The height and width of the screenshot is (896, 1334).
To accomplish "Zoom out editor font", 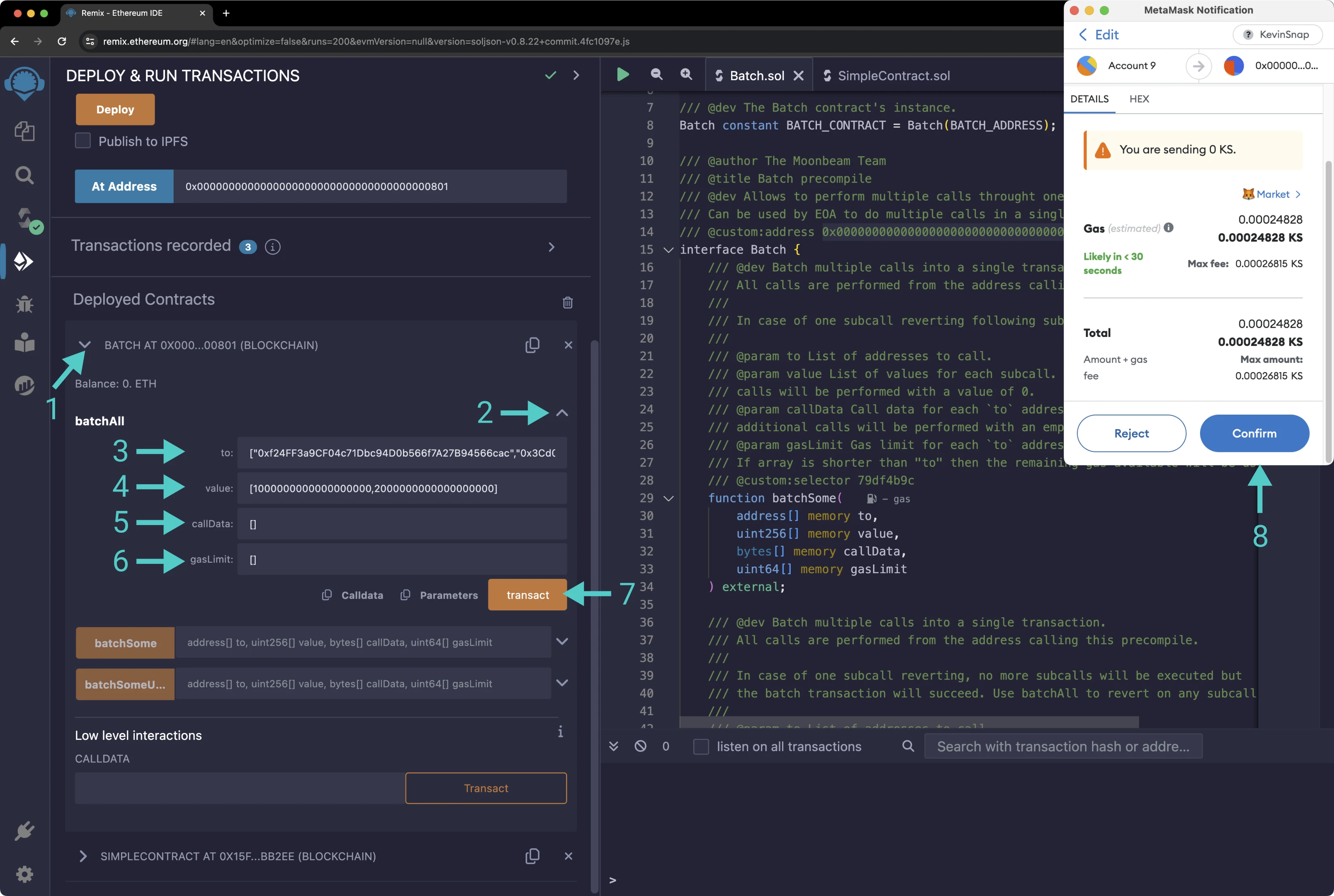I will pos(656,74).
